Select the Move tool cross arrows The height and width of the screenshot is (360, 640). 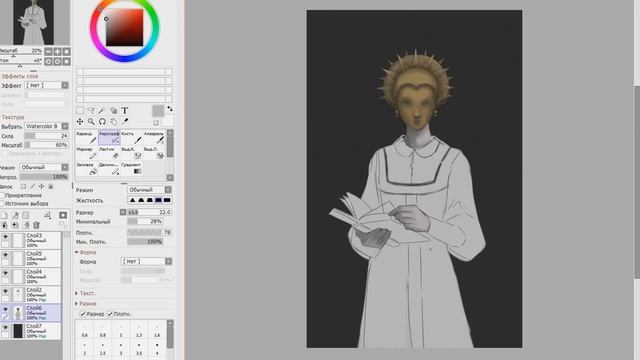tap(80, 122)
